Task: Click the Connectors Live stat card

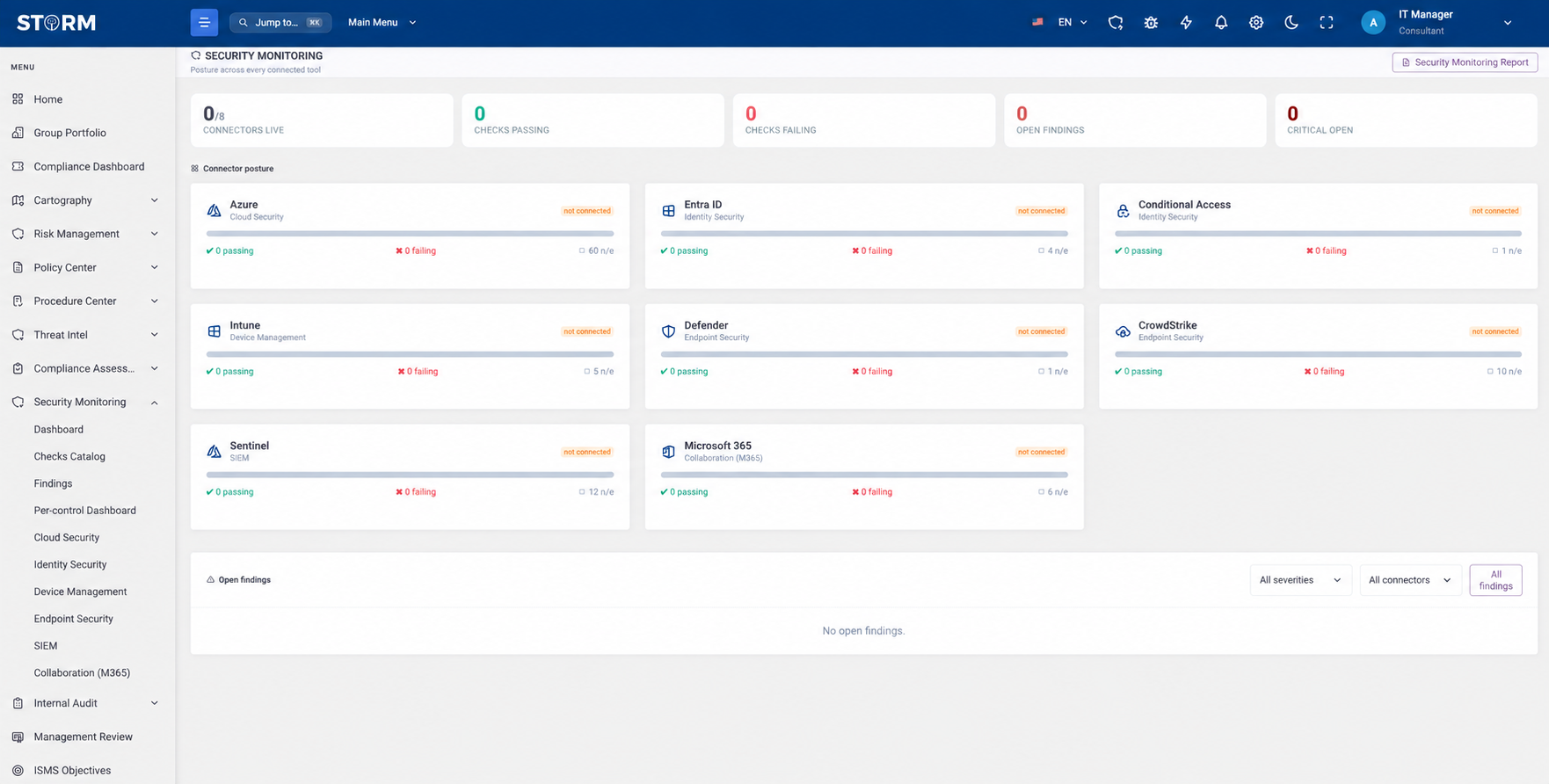Action: pos(322,120)
